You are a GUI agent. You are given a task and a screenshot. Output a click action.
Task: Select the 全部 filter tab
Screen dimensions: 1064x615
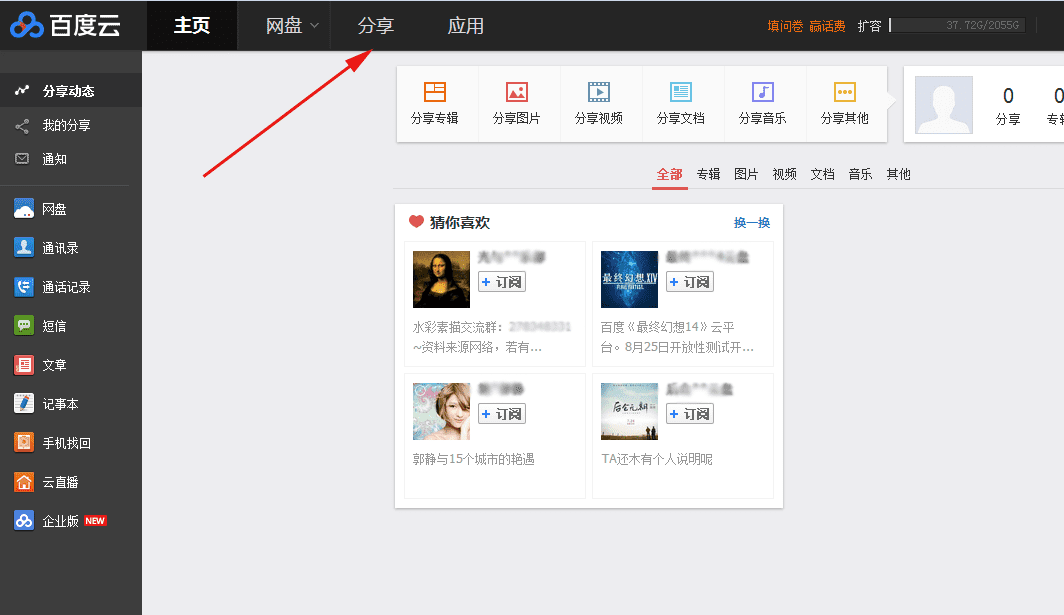[670, 174]
